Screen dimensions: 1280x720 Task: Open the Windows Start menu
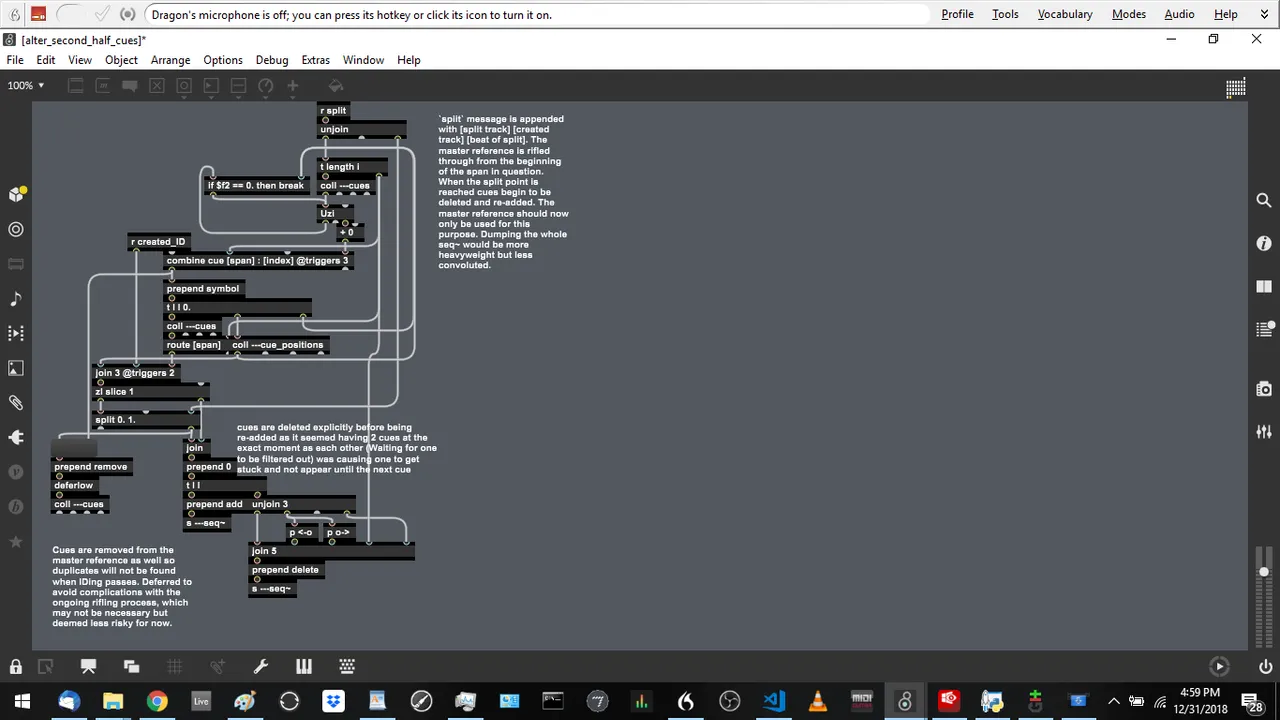[x=22, y=701]
